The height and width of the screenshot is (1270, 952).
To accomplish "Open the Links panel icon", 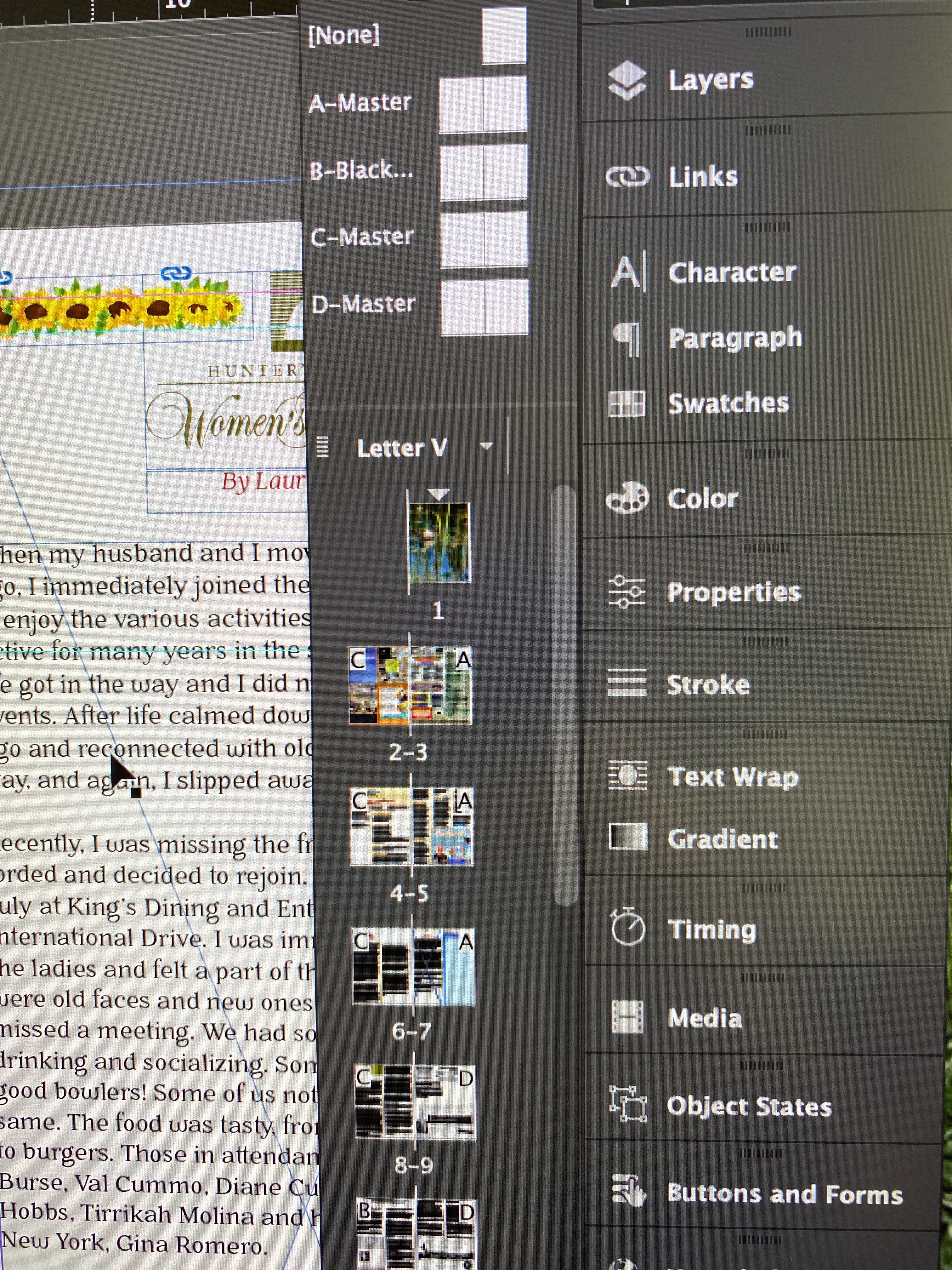I will click(x=627, y=177).
